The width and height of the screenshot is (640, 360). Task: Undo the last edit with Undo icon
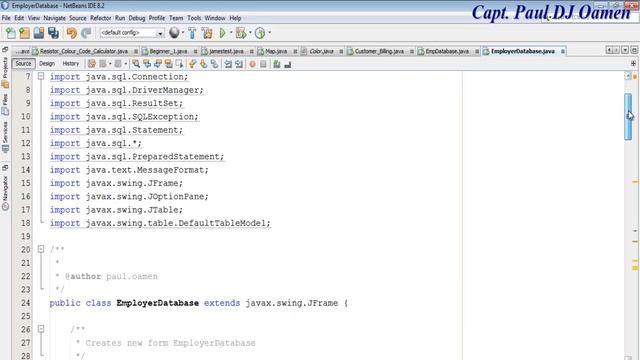(72, 33)
